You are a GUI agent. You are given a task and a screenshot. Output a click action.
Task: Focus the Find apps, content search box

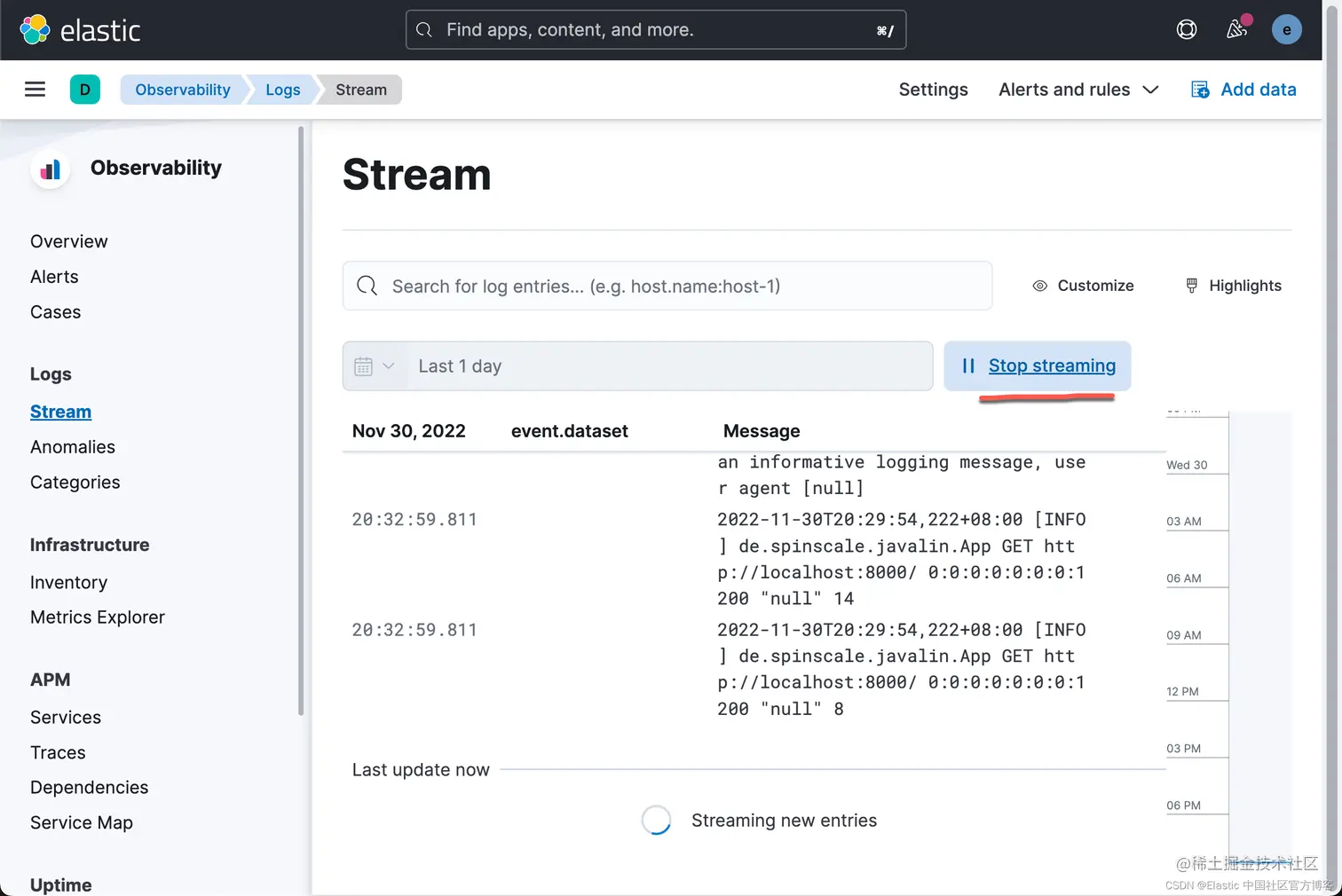[x=655, y=30]
